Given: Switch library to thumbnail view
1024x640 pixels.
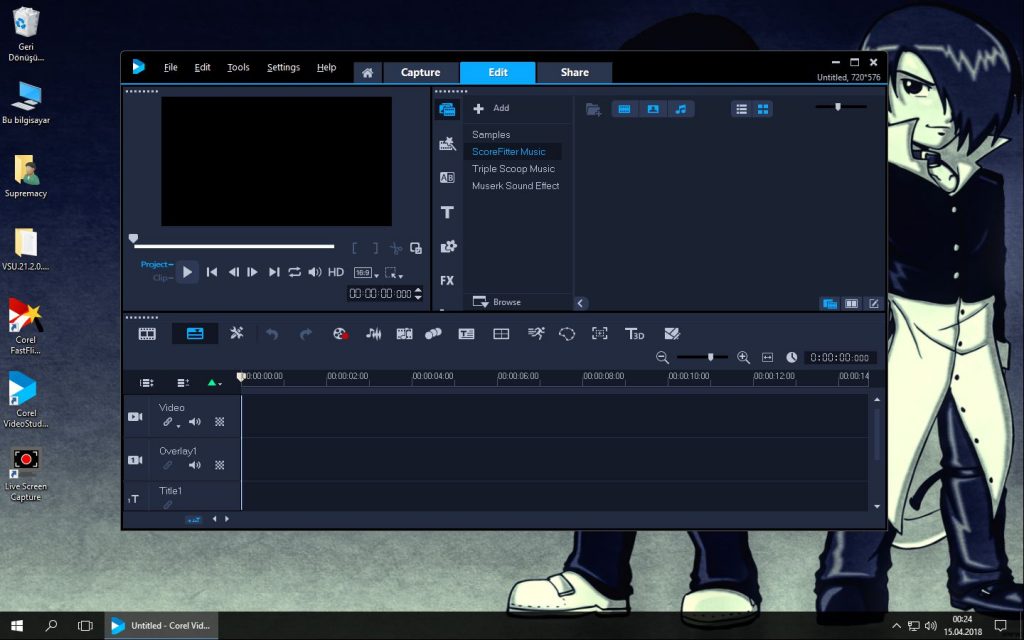Looking at the screenshot, I should click(763, 109).
